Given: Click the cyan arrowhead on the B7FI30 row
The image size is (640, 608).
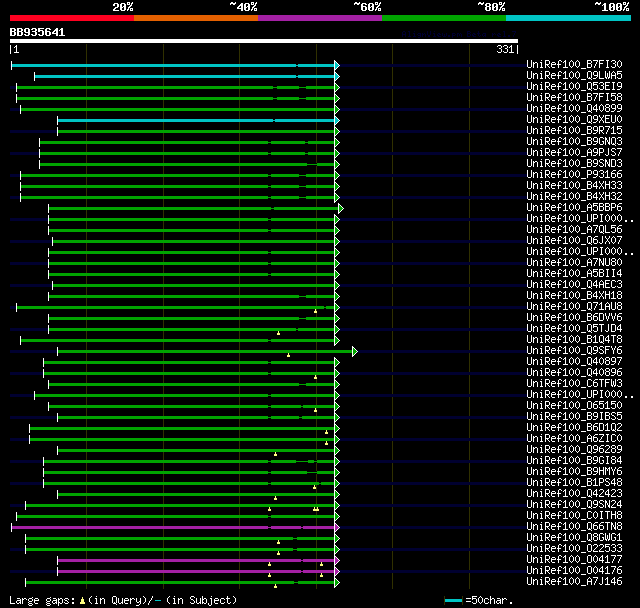Looking at the screenshot, I should pos(337,65).
